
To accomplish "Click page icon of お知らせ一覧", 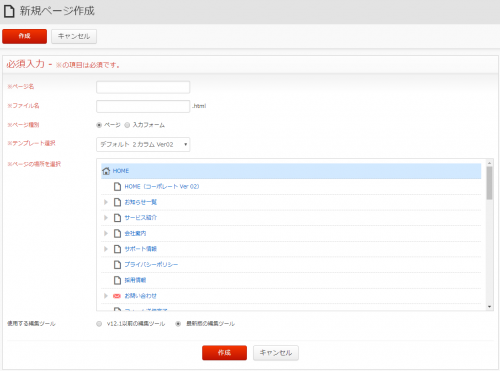I will click(x=117, y=202).
